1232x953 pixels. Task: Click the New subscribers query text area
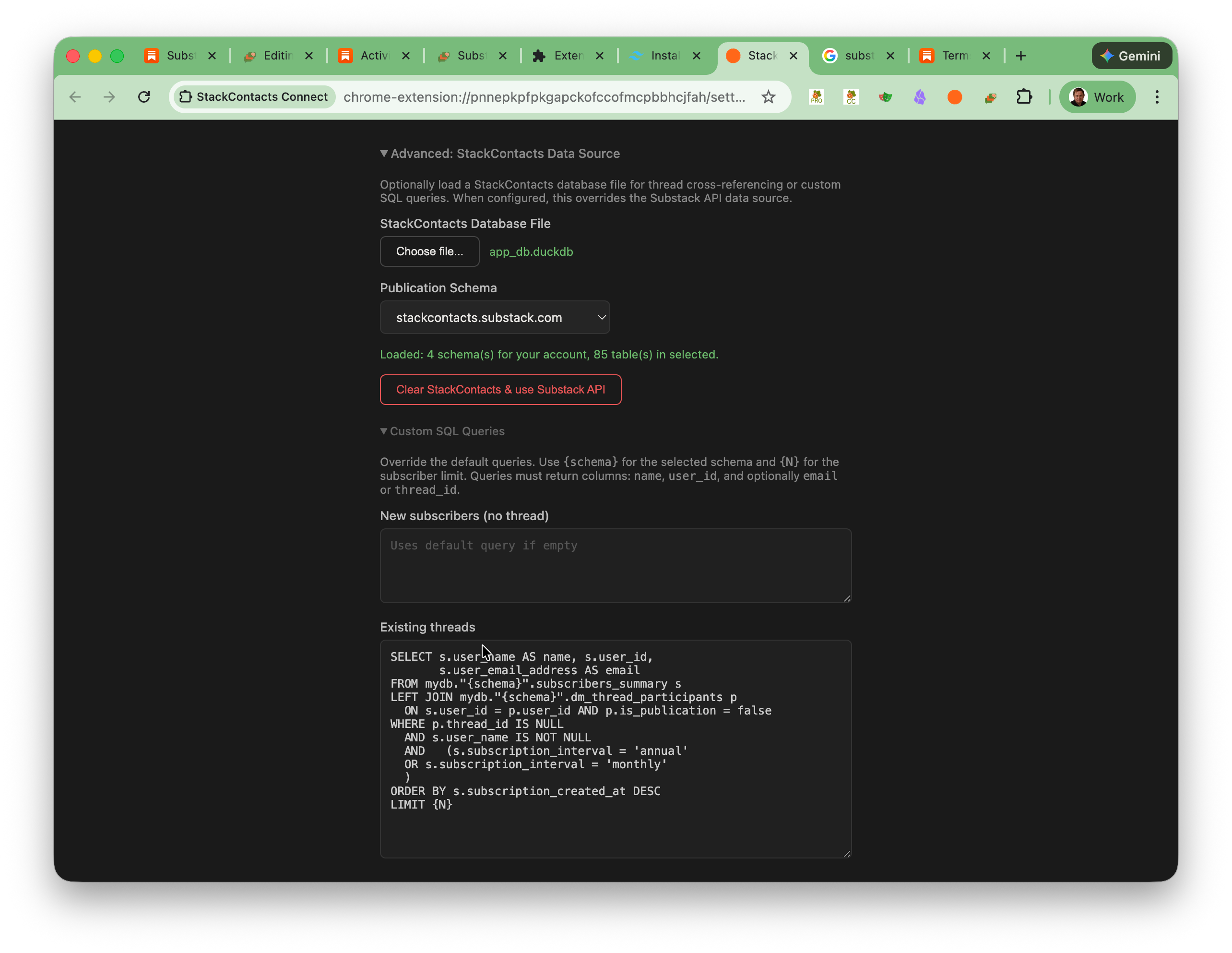pos(615,566)
